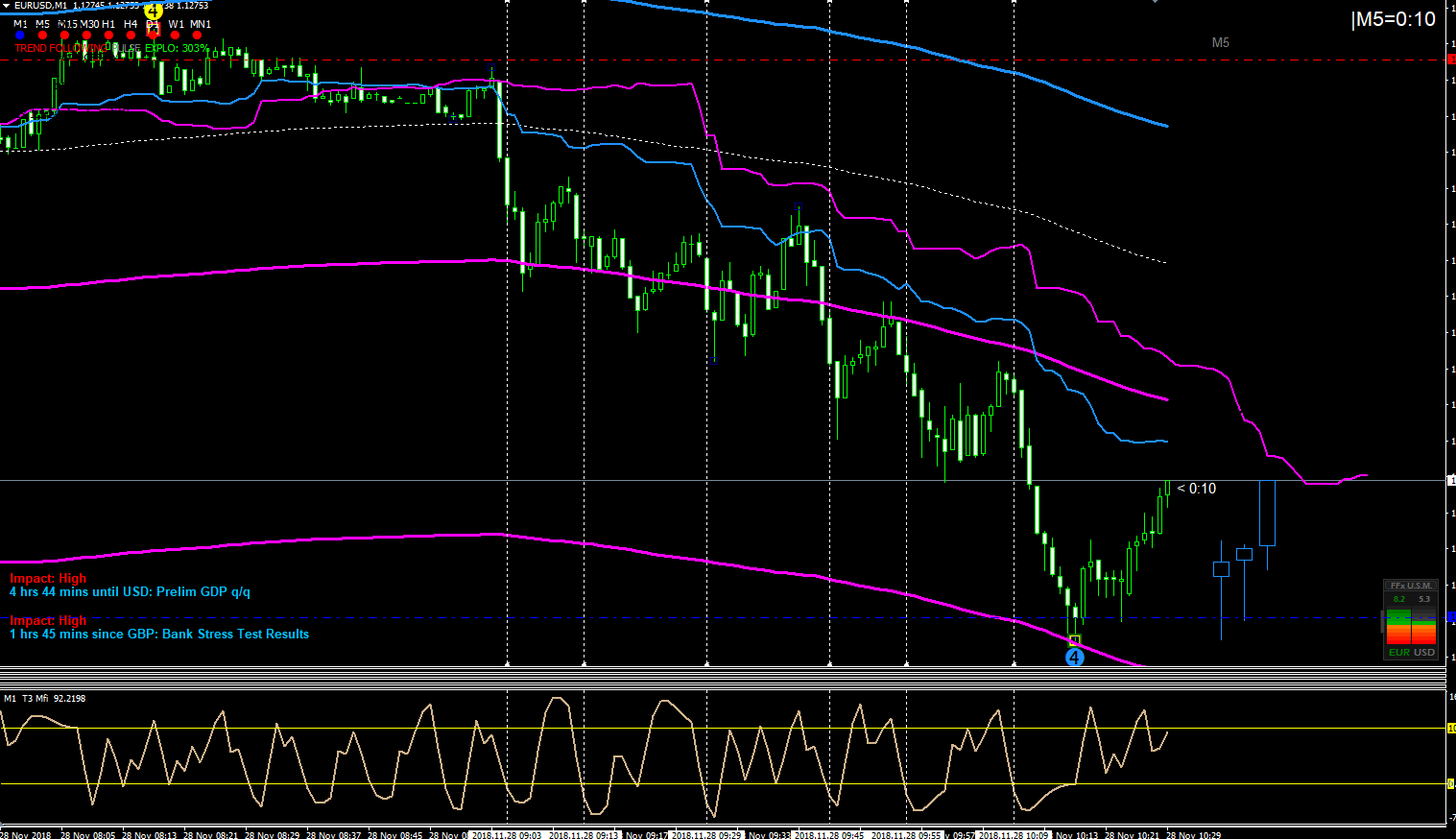1456x839 pixels.
Task: Select the 2018.11.28 09:03 time axis marker
Action: click(506, 835)
